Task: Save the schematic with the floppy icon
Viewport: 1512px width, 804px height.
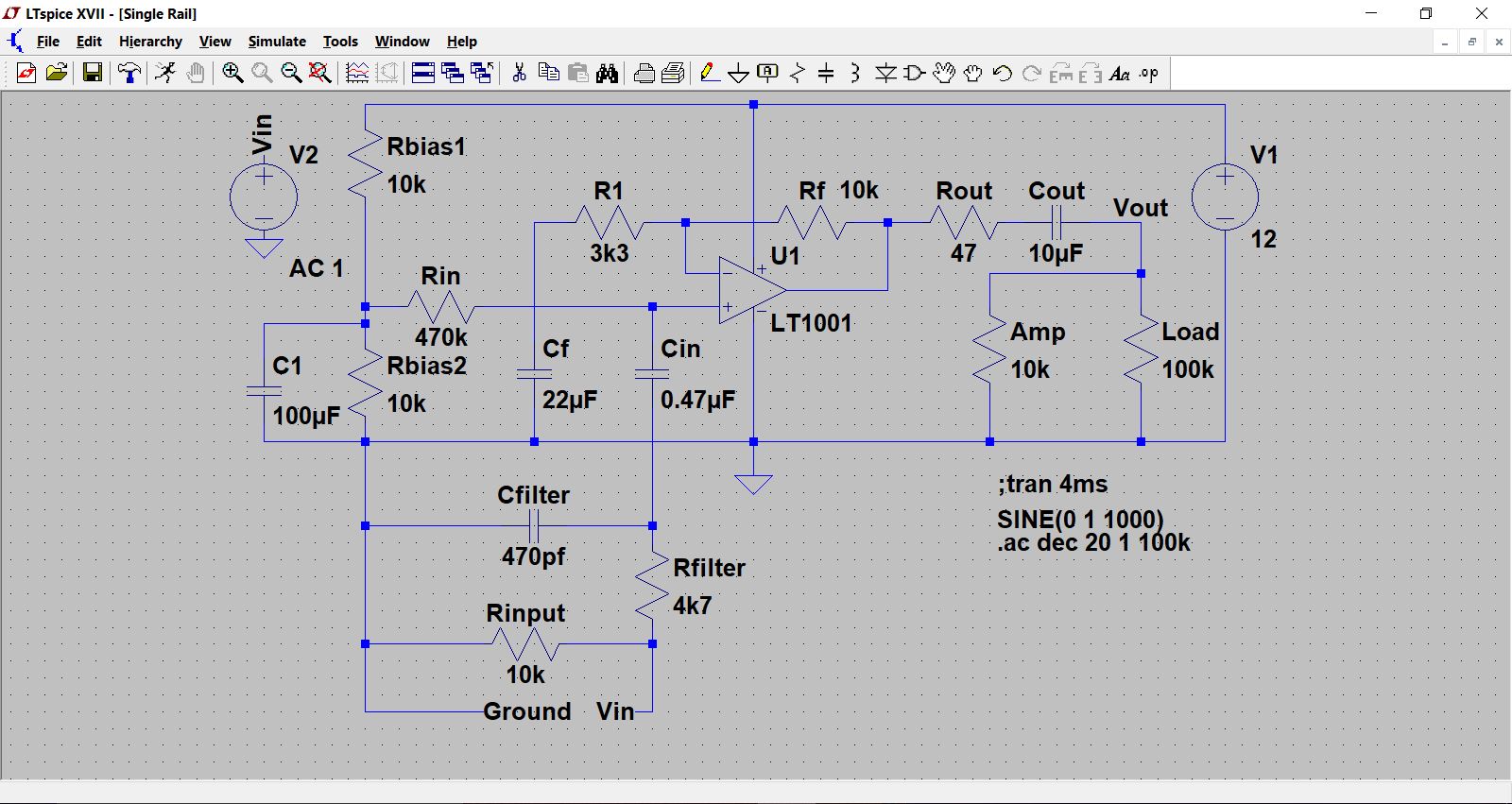Action: click(x=93, y=73)
